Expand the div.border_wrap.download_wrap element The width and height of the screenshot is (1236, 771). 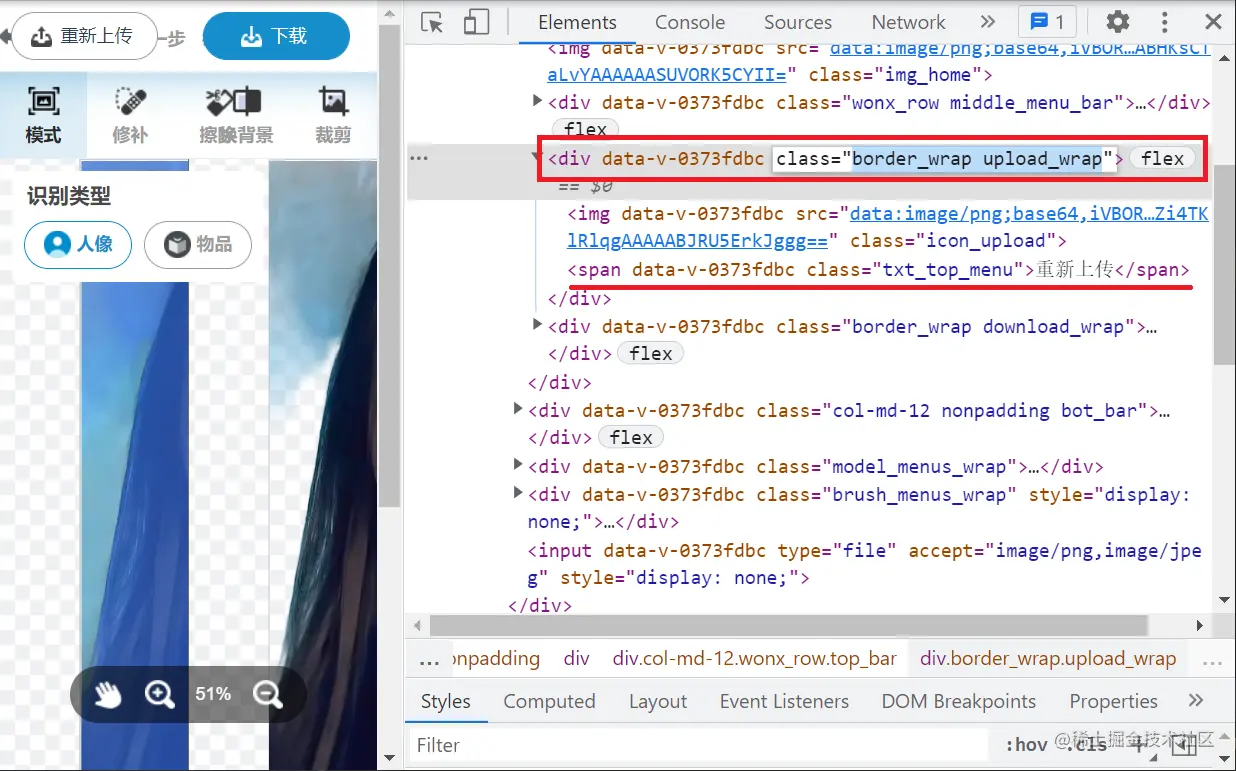pos(537,326)
